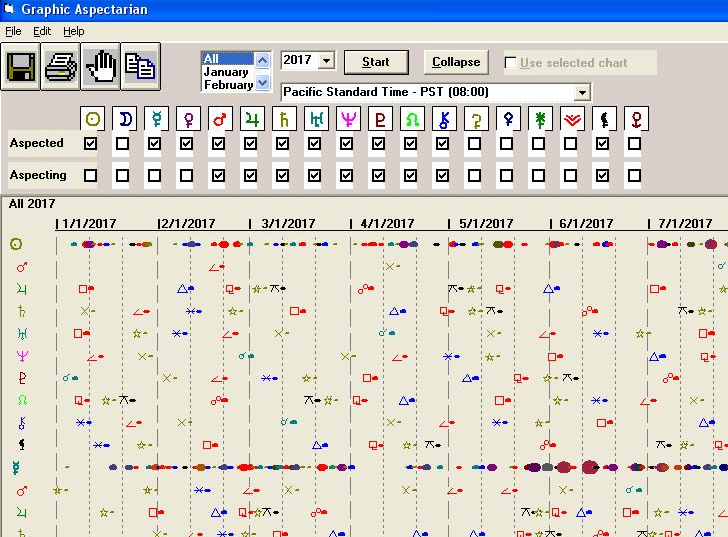Open the Help menu
728x537 pixels.
(x=73, y=32)
